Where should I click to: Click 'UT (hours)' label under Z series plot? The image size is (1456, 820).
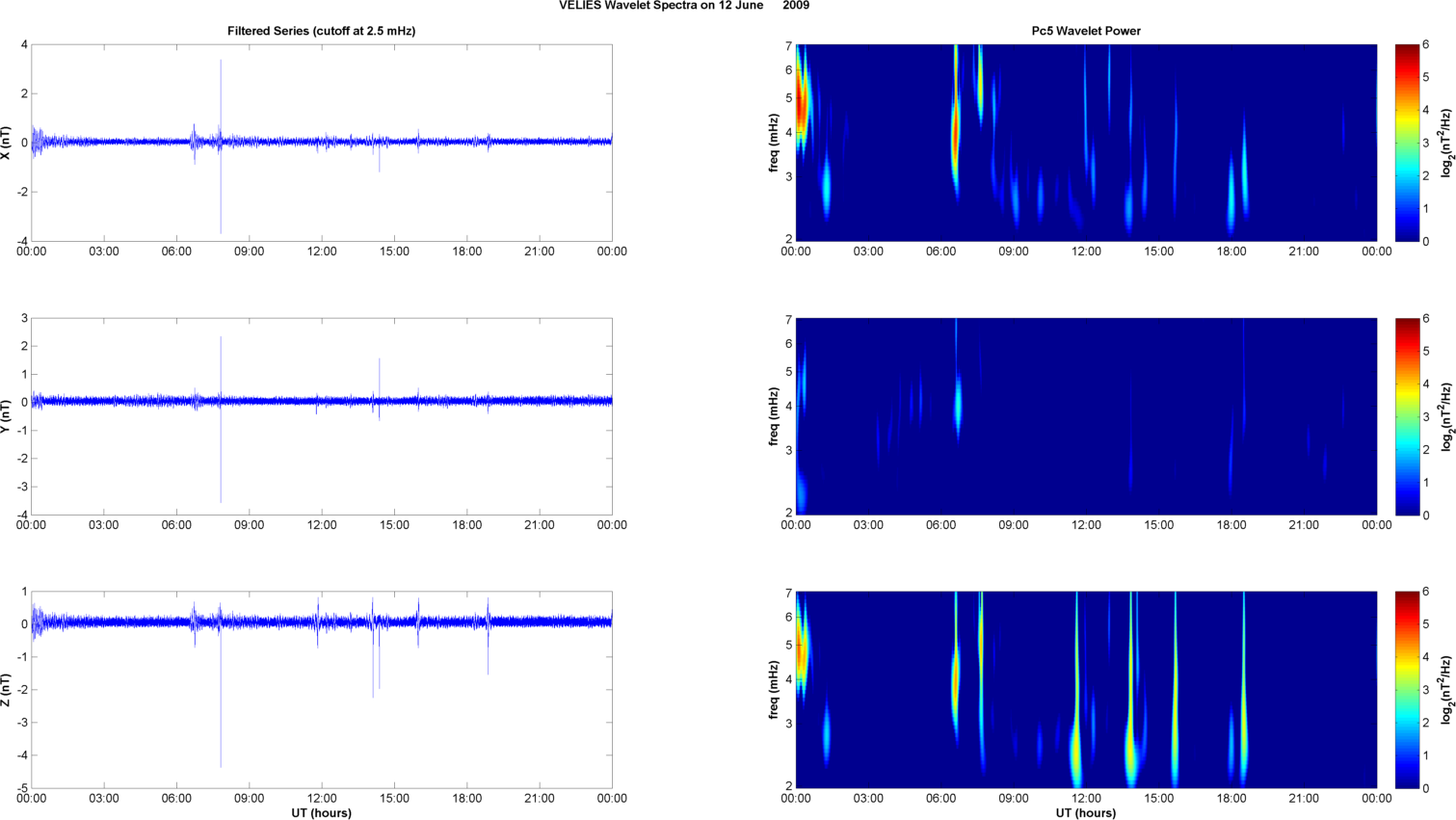pyautogui.click(x=322, y=813)
